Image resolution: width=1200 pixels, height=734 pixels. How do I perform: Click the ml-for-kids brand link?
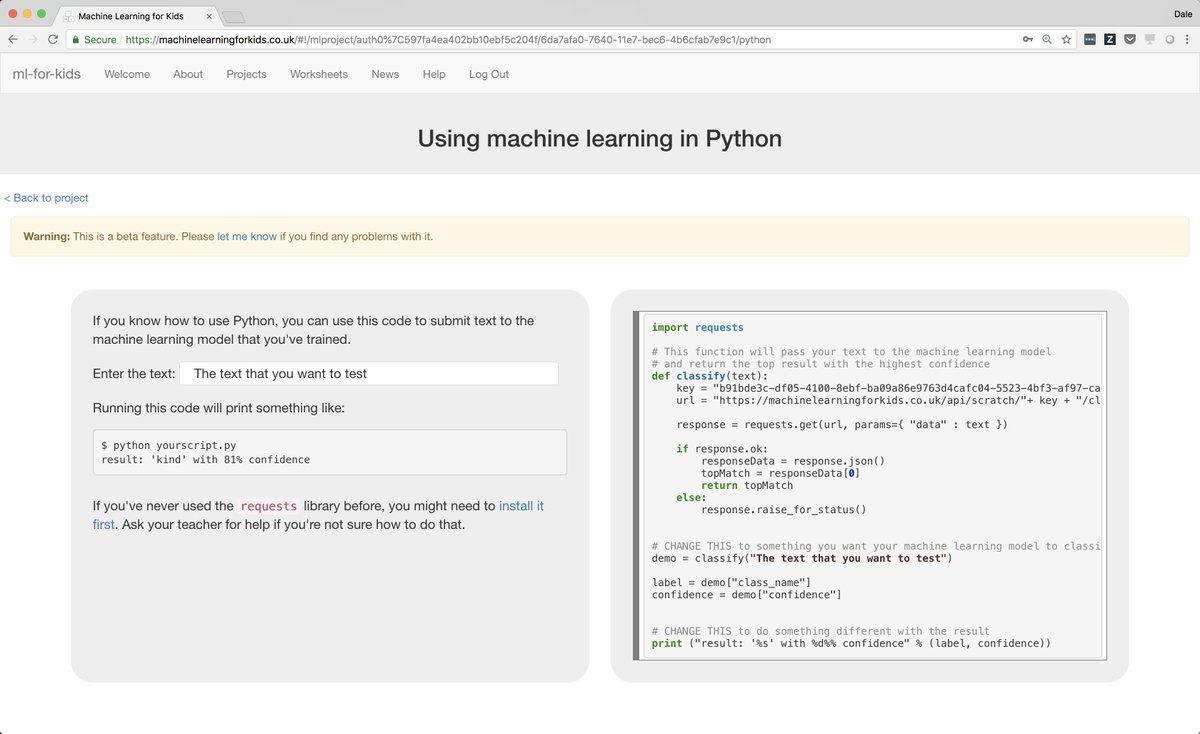point(46,74)
